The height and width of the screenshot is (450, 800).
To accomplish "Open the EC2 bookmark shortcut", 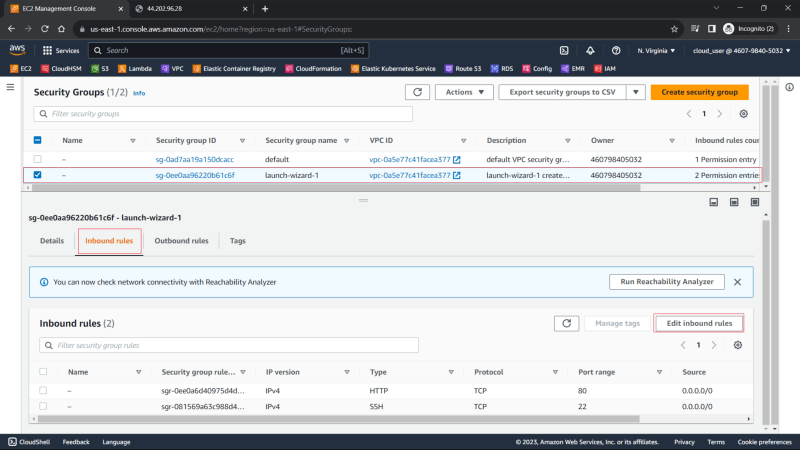I will click(x=21, y=68).
